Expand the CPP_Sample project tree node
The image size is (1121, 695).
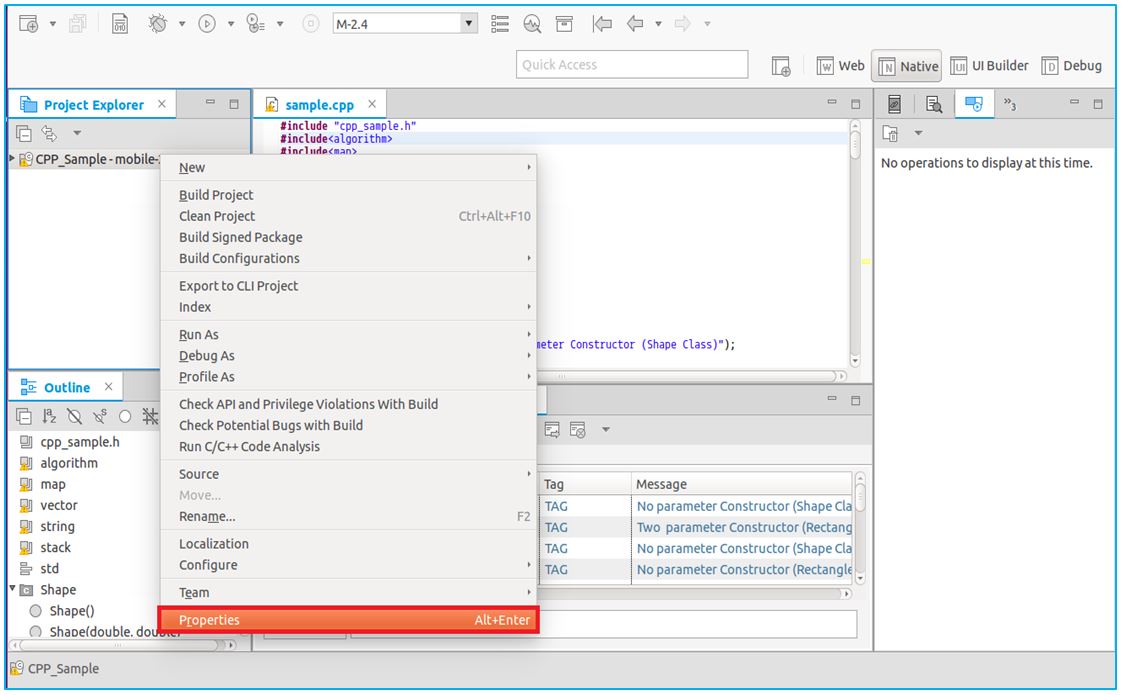[x=12, y=159]
